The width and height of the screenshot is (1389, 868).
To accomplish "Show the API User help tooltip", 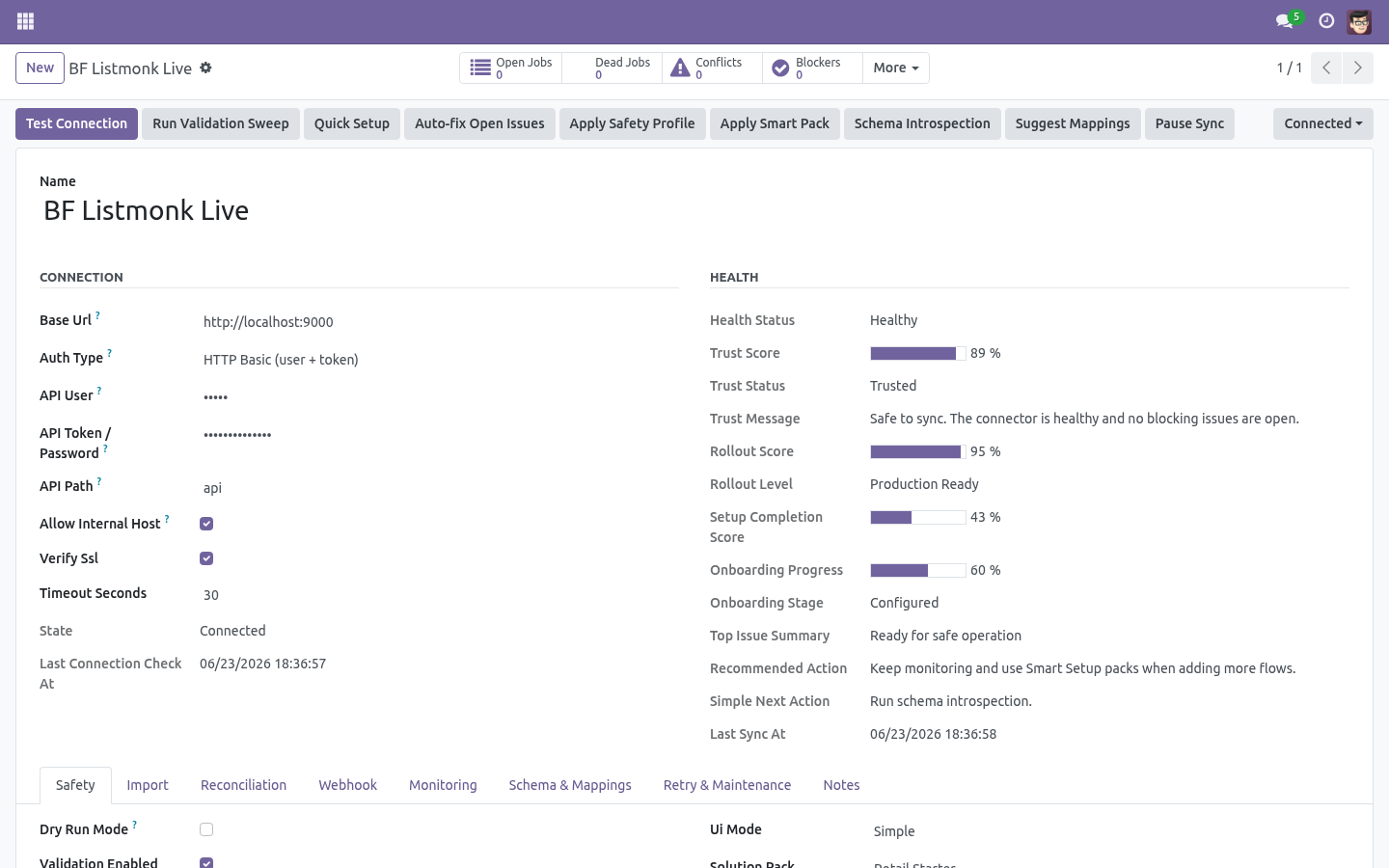I will 98,391.
